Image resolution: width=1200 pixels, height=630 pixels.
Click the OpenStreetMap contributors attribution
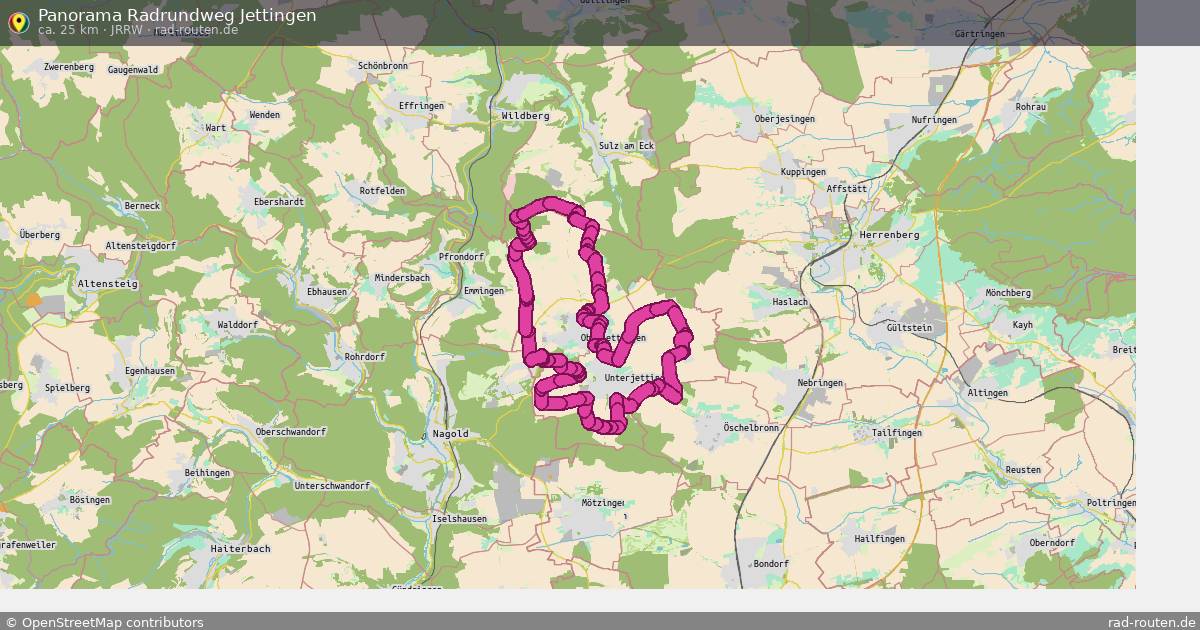point(104,622)
